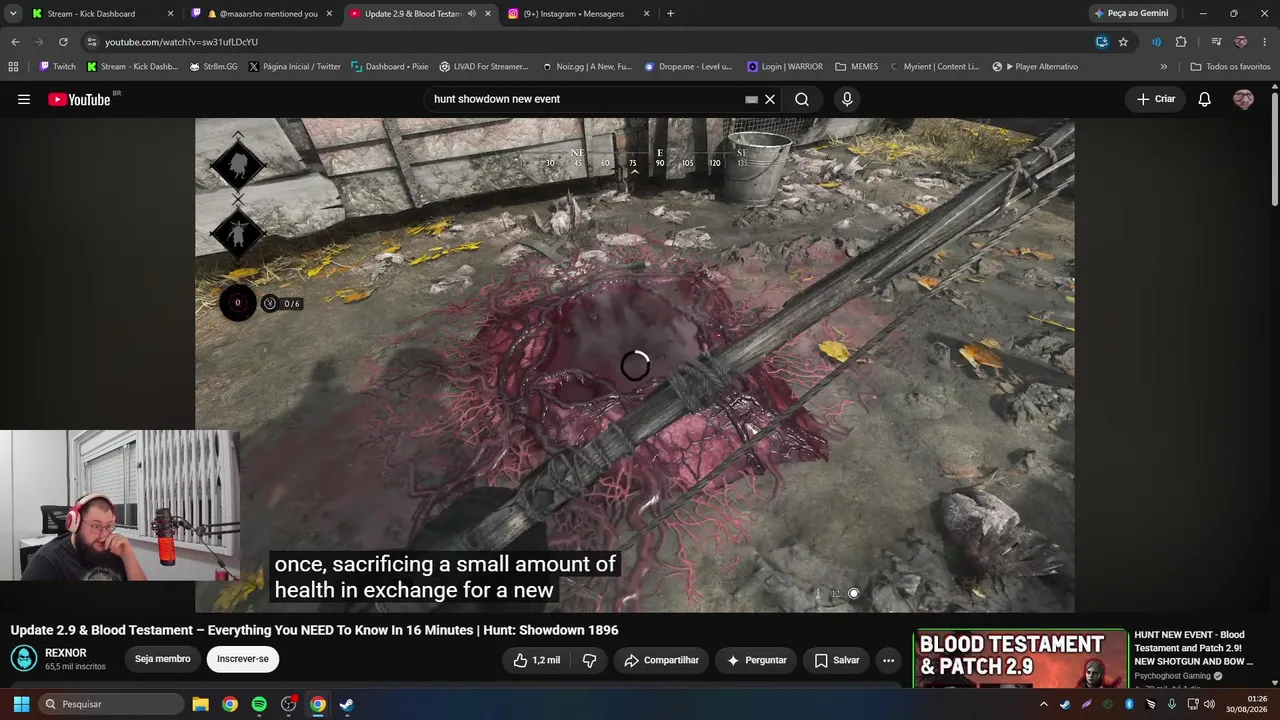Click the taskbar Pesquisar search box

click(109, 704)
